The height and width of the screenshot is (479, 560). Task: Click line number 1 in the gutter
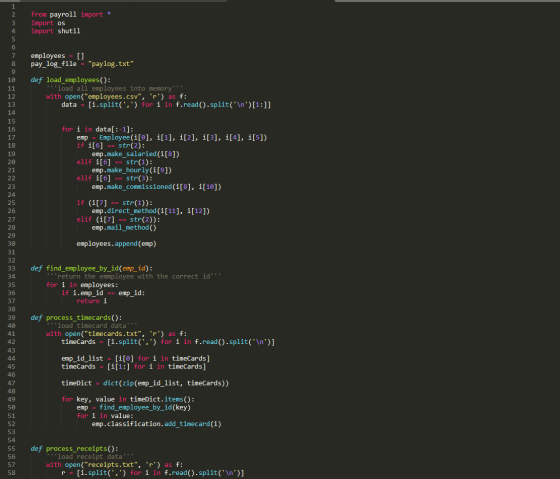[x=13, y=7]
